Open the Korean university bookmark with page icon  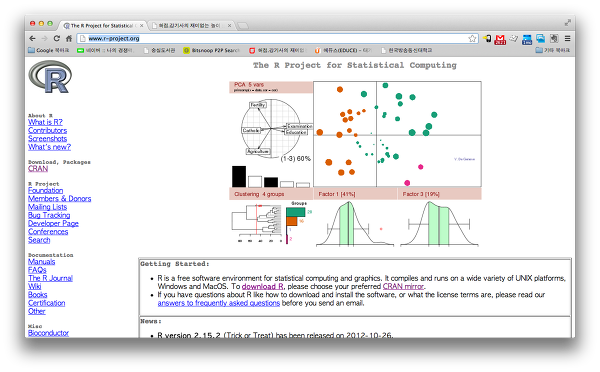coord(407,50)
